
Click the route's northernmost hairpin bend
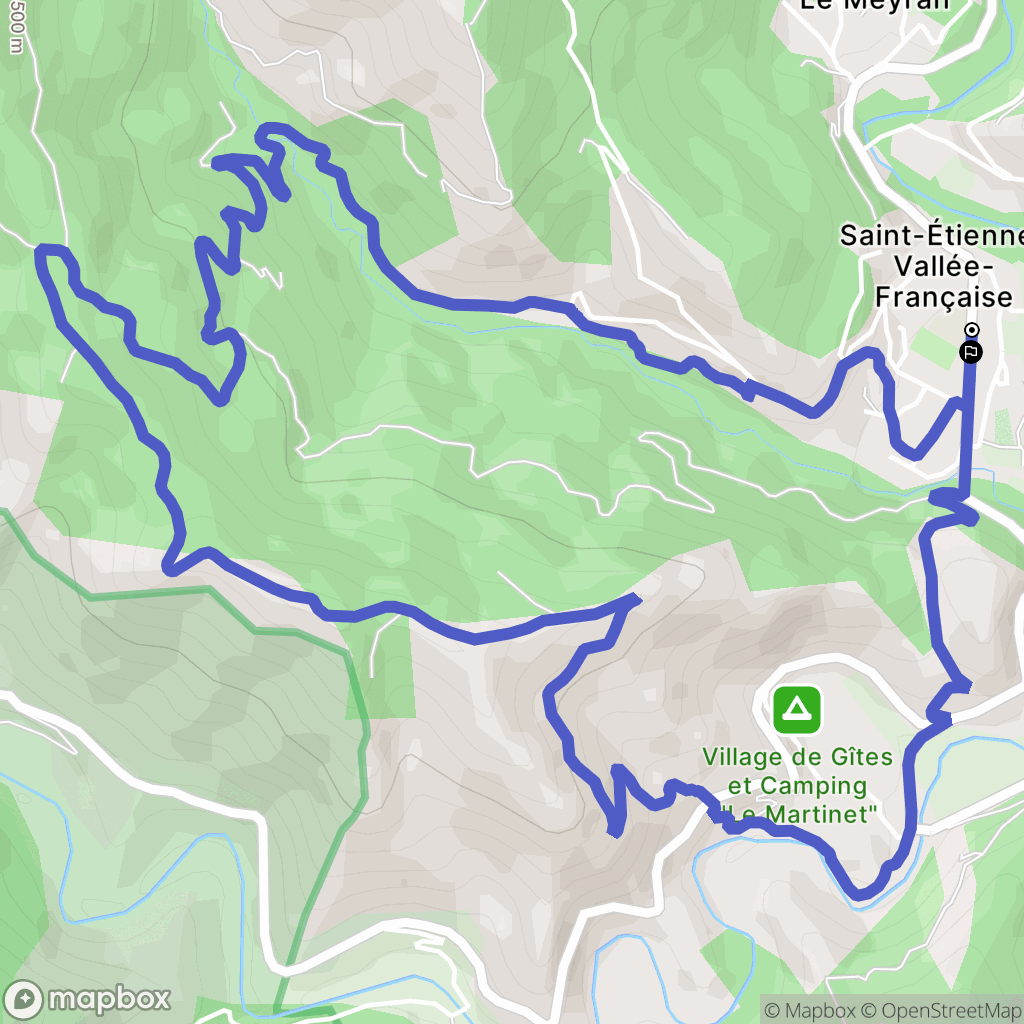tap(268, 129)
